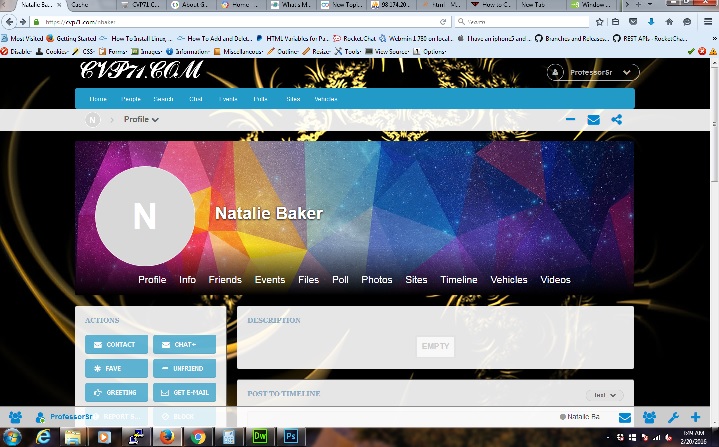Viewport: 719px width, 447px height.
Task: Open the Cookies menu in the developer toolbar
Action: 52,51
